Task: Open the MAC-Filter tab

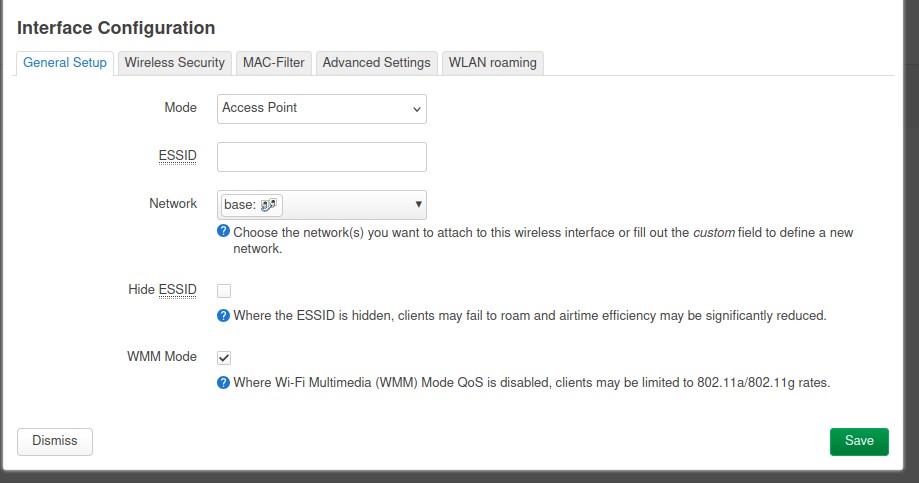Action: point(274,63)
